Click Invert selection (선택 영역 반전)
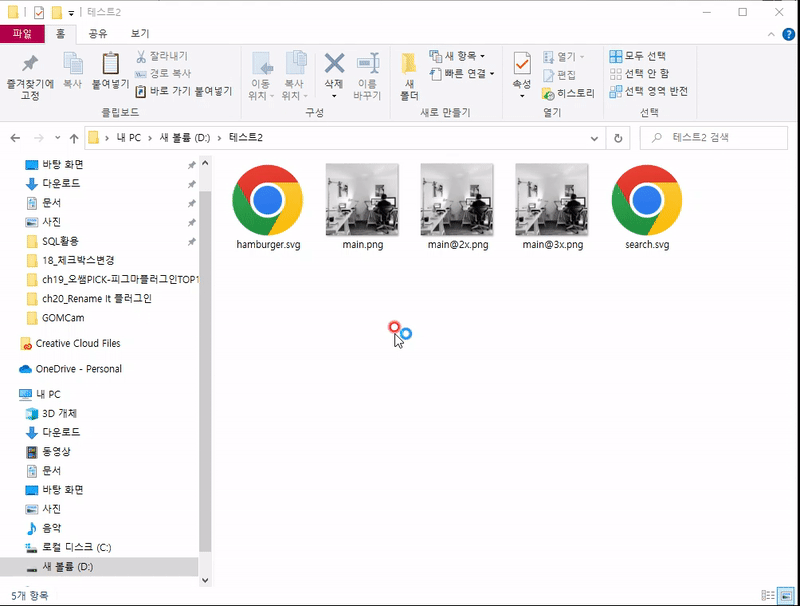 (x=649, y=91)
